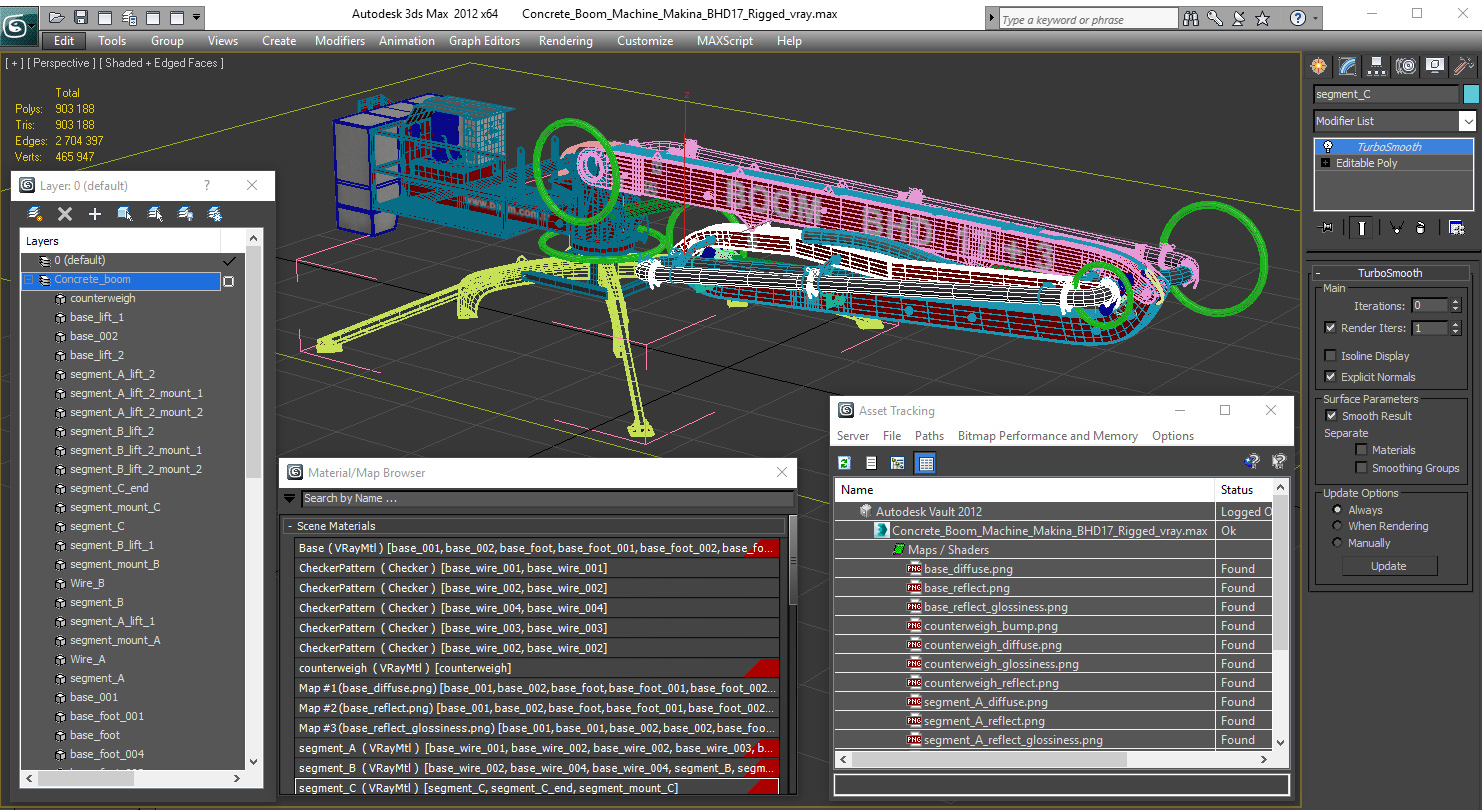
Task: Click Make Unique icon below modifier stack
Action: click(1397, 228)
